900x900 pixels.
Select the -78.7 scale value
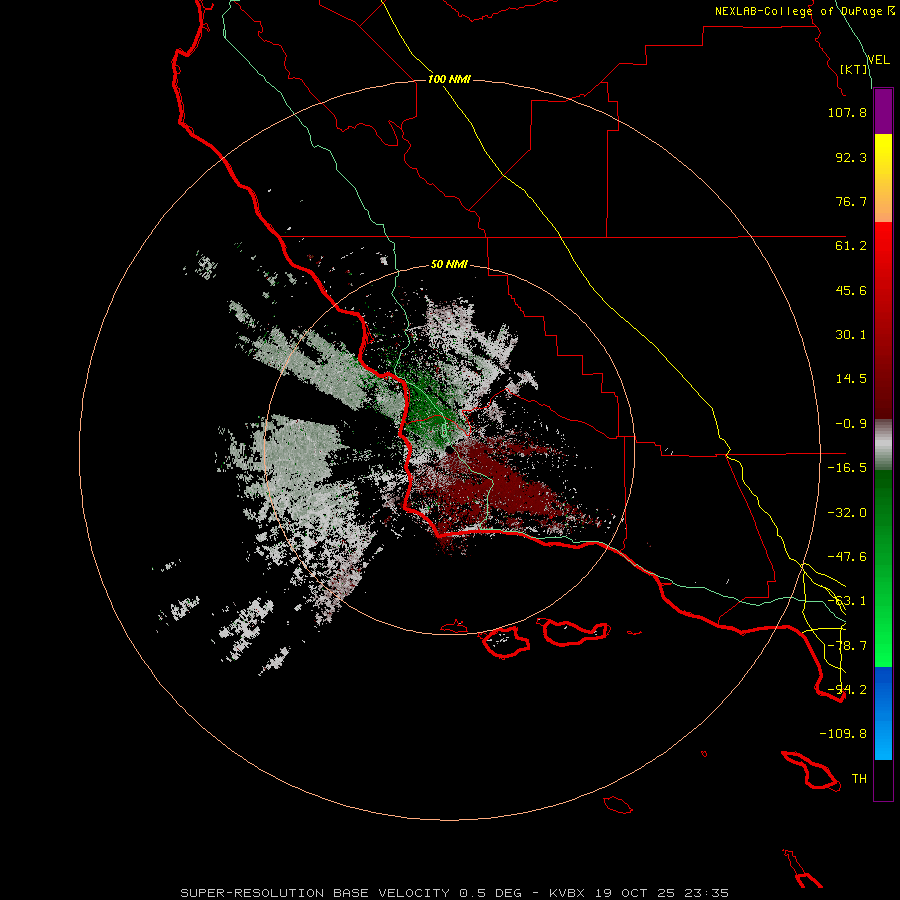click(x=847, y=646)
